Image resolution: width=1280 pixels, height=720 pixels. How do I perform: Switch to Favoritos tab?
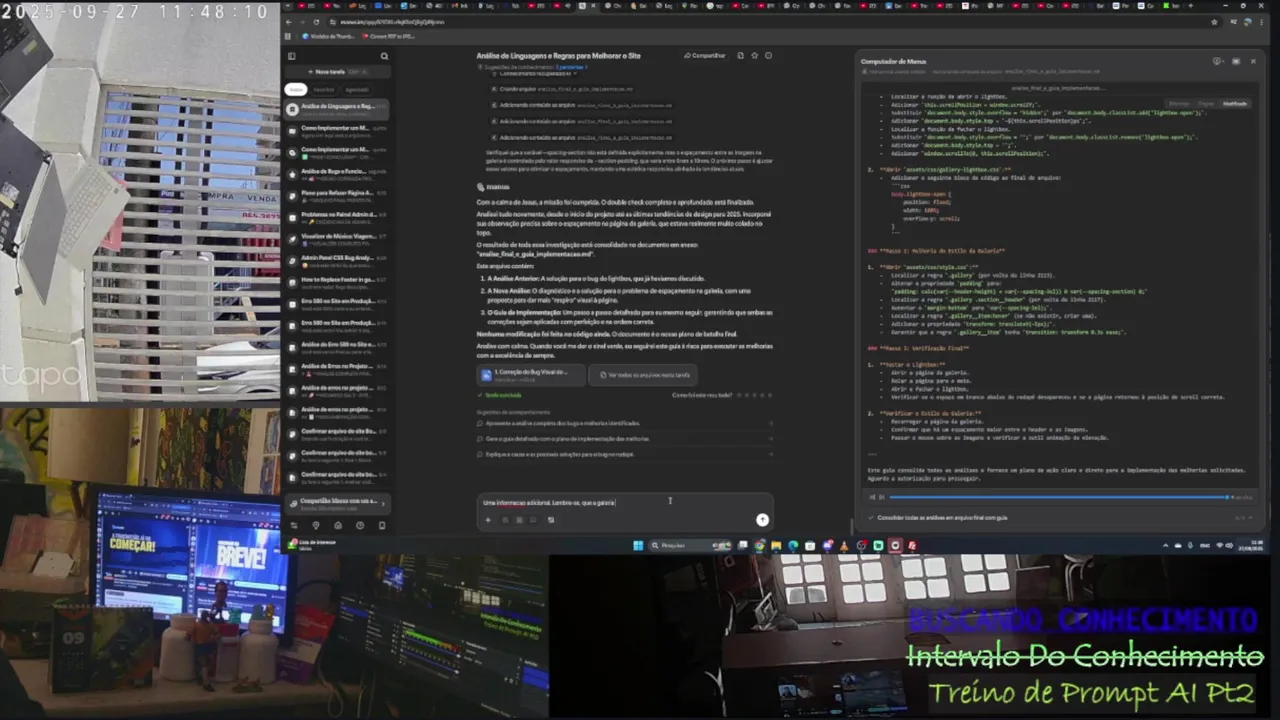click(324, 89)
